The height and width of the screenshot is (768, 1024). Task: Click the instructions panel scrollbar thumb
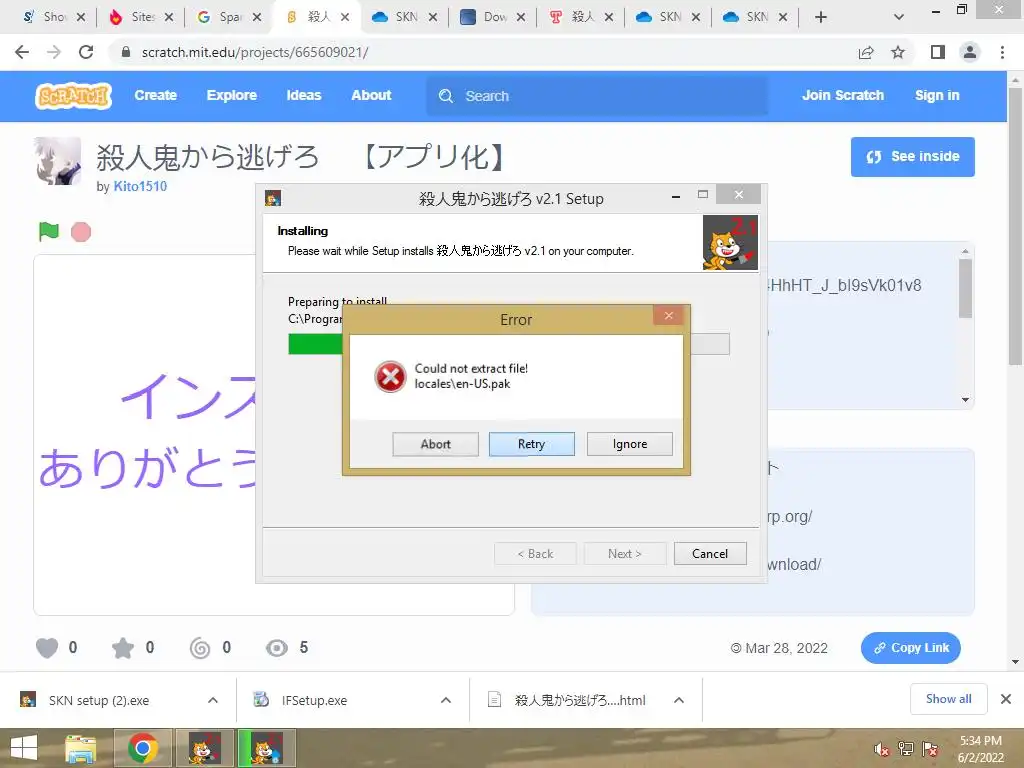pyautogui.click(x=965, y=288)
